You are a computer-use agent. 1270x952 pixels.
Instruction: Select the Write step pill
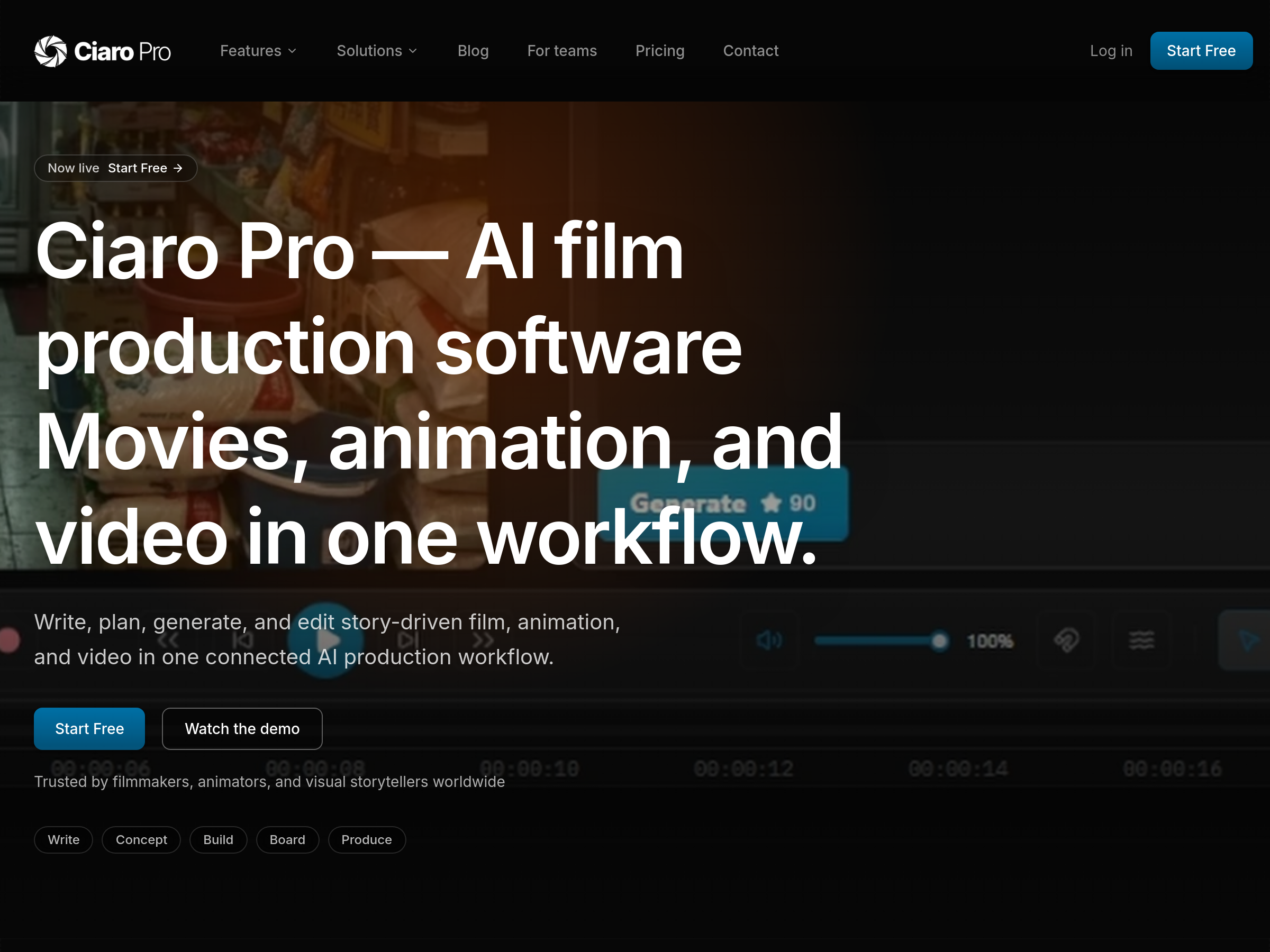(x=63, y=839)
